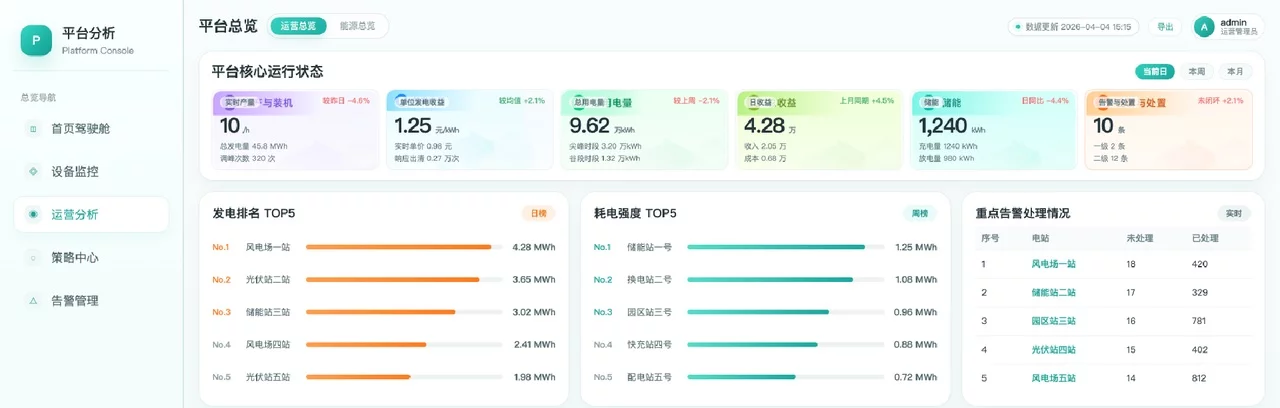Click the 风电场一站 orange progress bar

[x=398, y=247]
